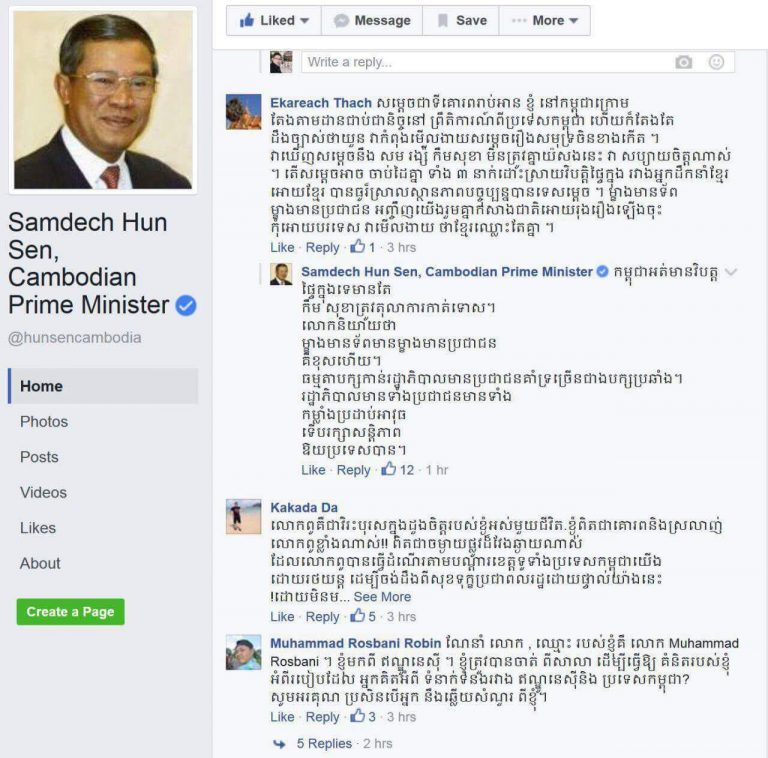Click the camera icon in reply box

684,62
